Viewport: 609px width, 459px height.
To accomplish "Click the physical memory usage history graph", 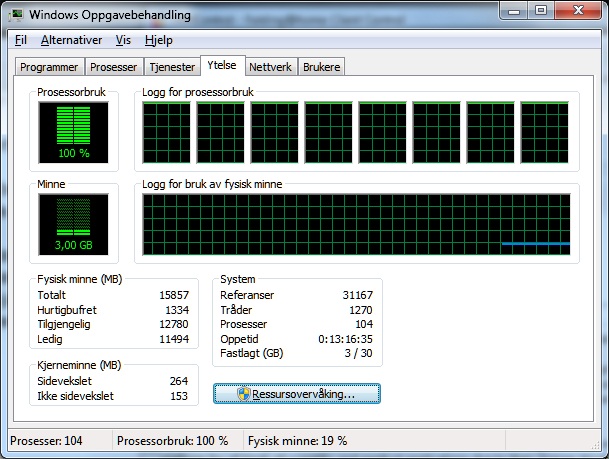I will tap(357, 224).
